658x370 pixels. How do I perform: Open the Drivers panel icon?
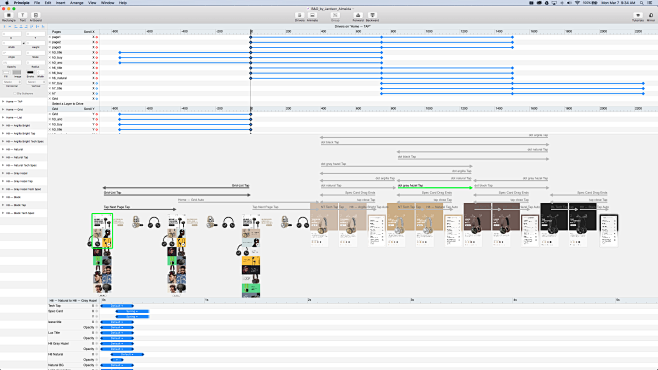[300, 16]
